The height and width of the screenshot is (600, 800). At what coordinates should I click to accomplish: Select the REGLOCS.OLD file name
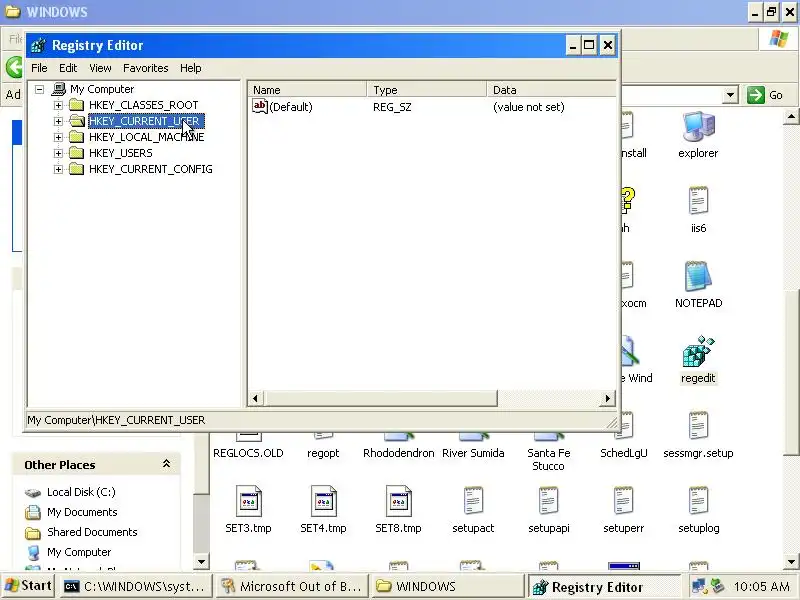[x=248, y=453]
